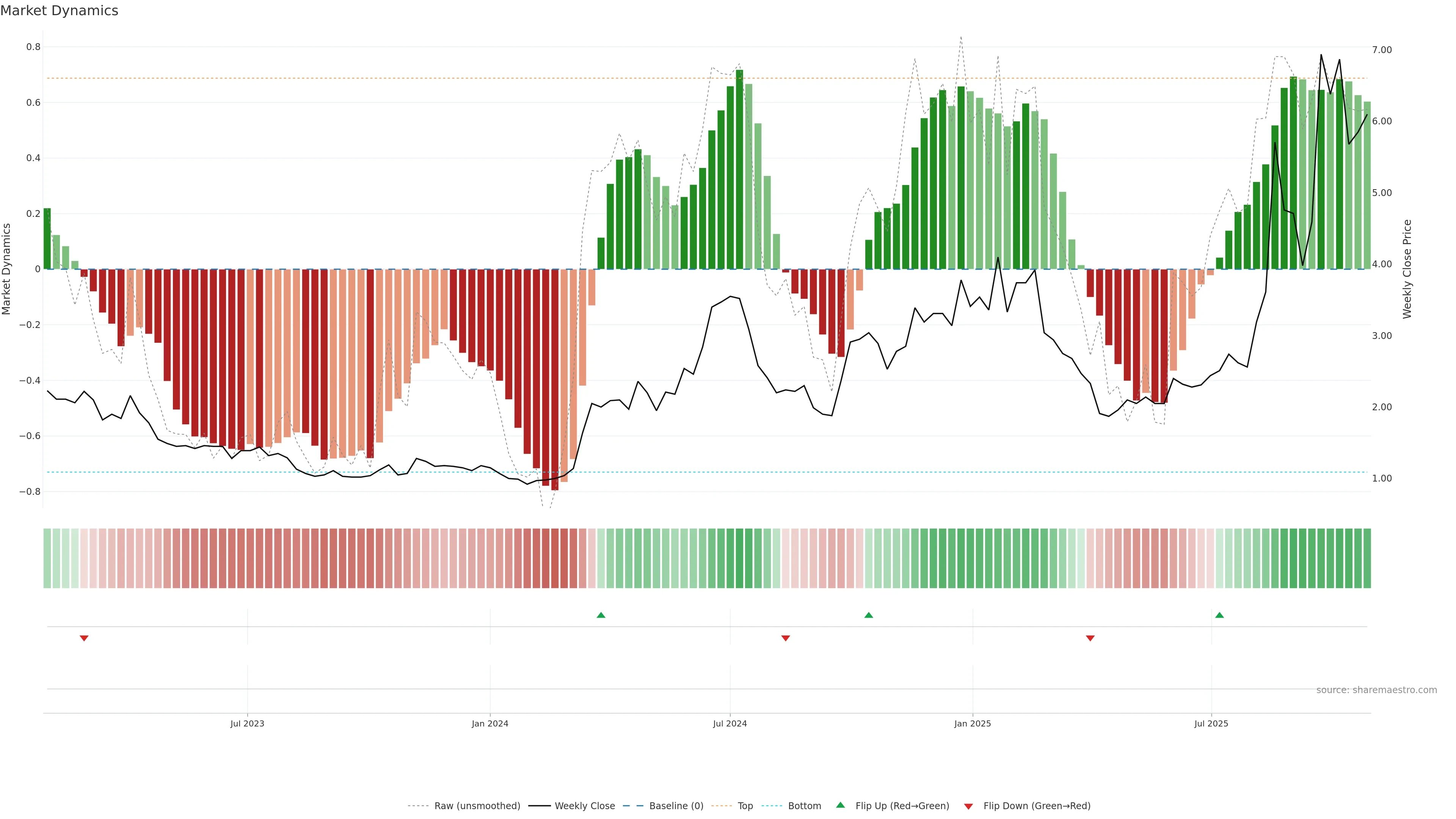Click green triangle icon in legend
The image size is (1456, 819).
click(x=841, y=805)
